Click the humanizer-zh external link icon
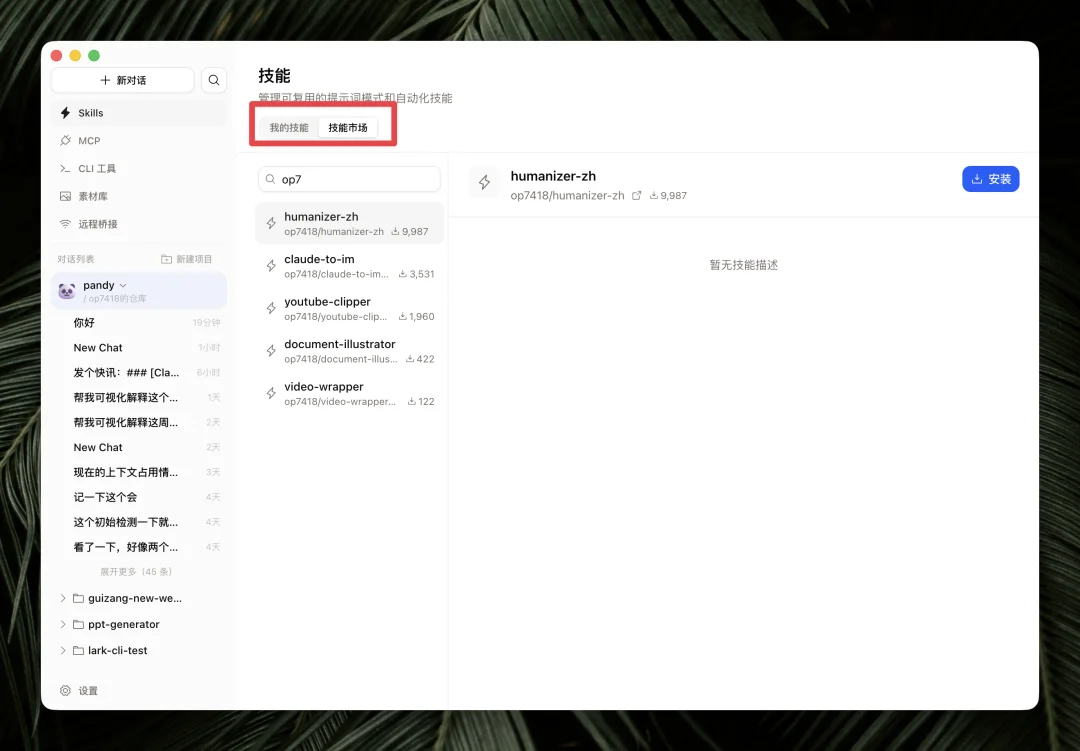This screenshot has width=1080, height=751. [637, 195]
